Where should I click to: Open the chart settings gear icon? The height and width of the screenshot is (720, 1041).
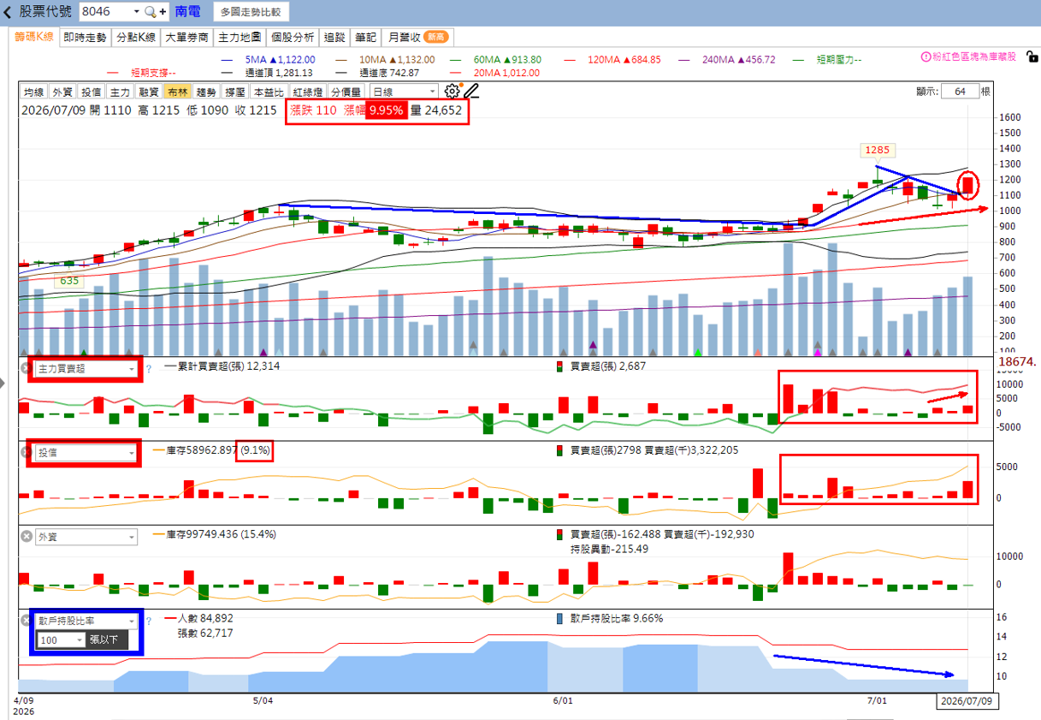click(x=451, y=92)
